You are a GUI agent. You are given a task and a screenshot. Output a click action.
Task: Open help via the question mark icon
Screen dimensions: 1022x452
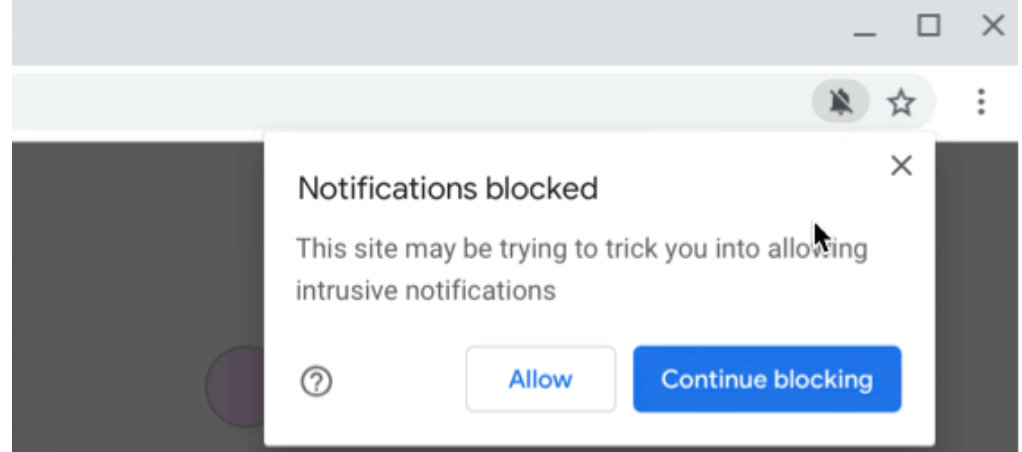(x=316, y=382)
